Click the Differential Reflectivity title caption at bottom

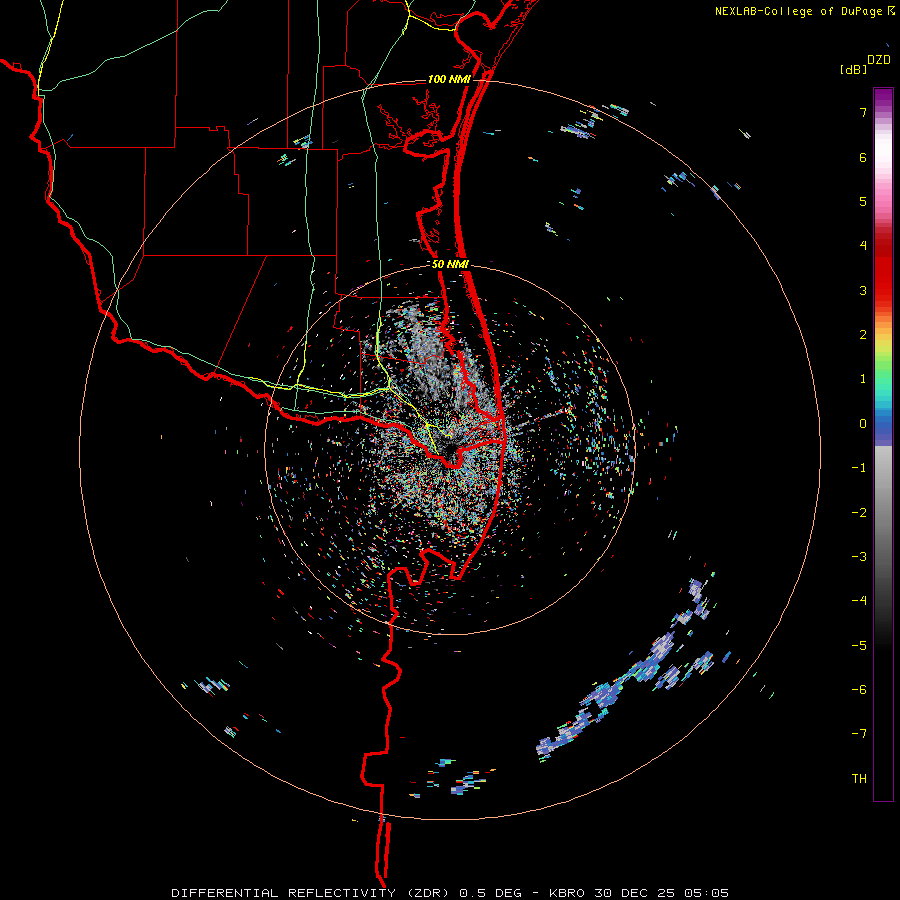[450, 893]
